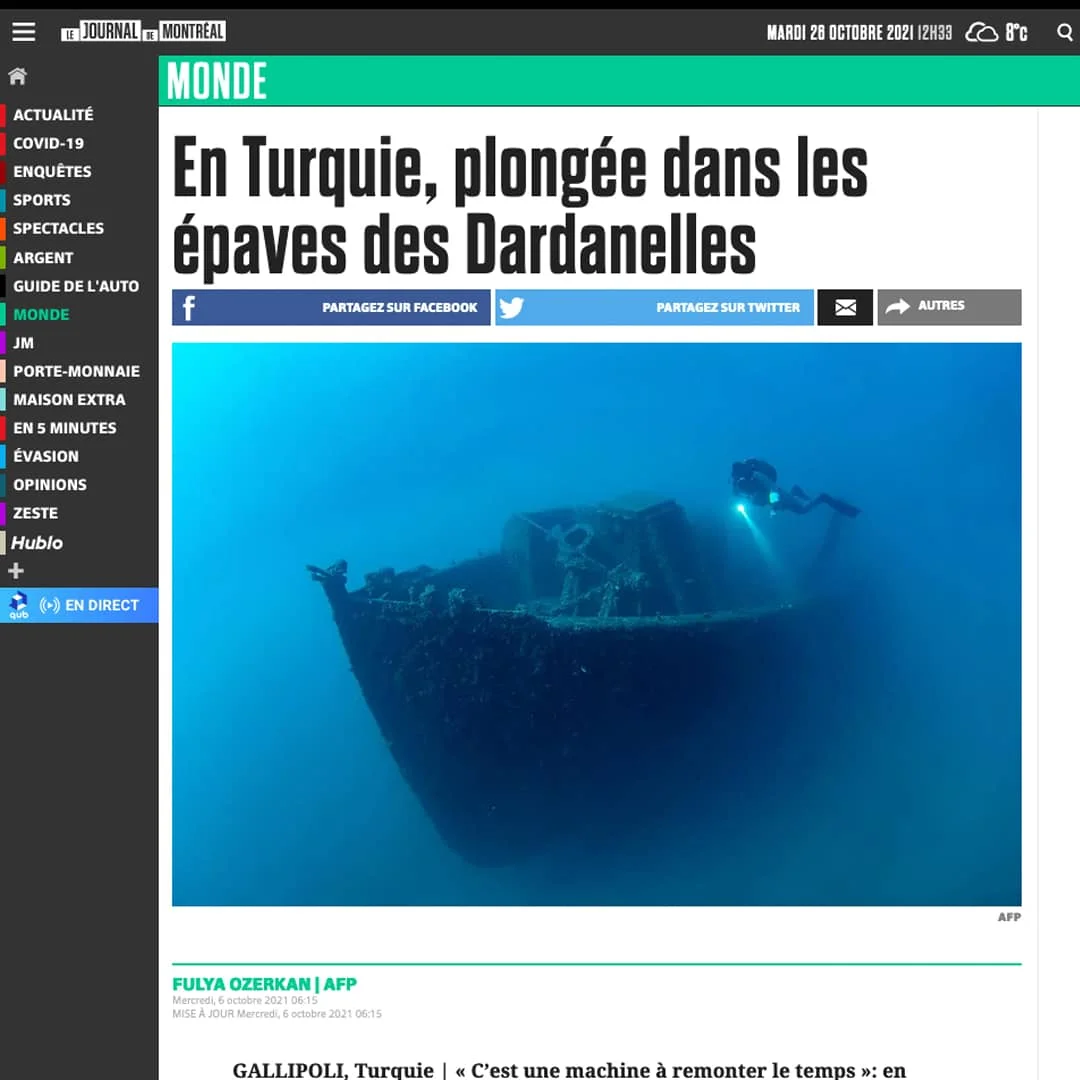This screenshot has width=1080, height=1080.
Task: Click the qub radio logo in EN DIRECT banner
Action: tap(16, 605)
